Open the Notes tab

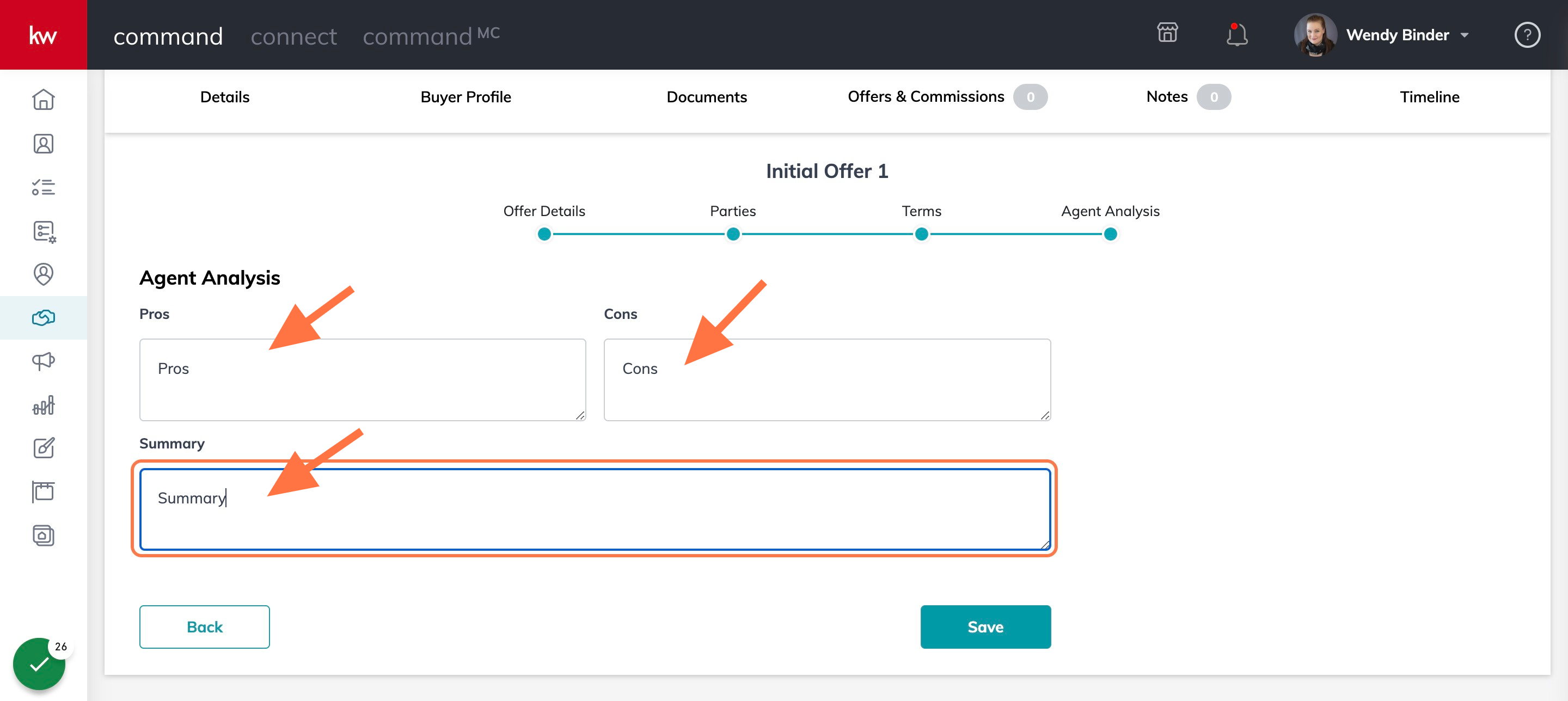coord(1187,97)
